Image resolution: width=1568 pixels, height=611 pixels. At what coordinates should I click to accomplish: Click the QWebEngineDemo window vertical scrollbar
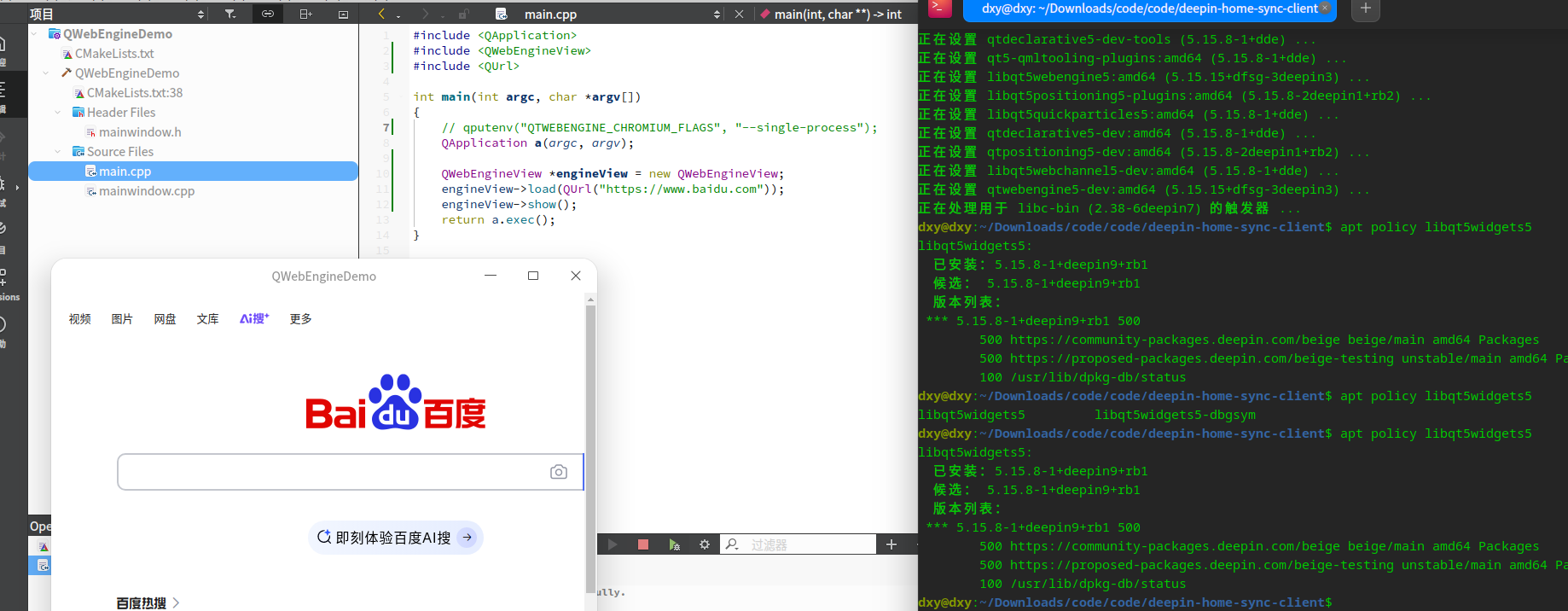click(x=590, y=448)
